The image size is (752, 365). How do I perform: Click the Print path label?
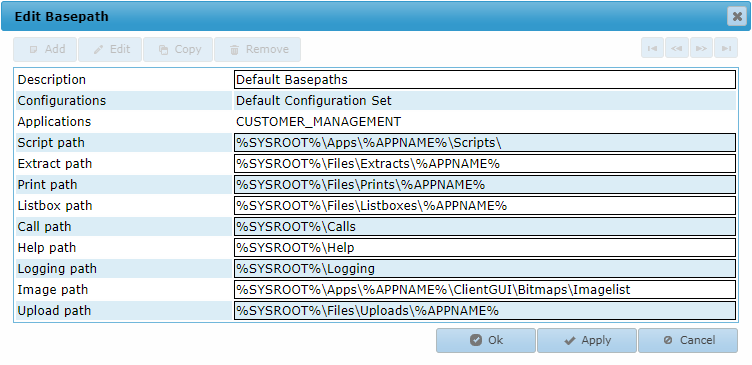point(47,185)
